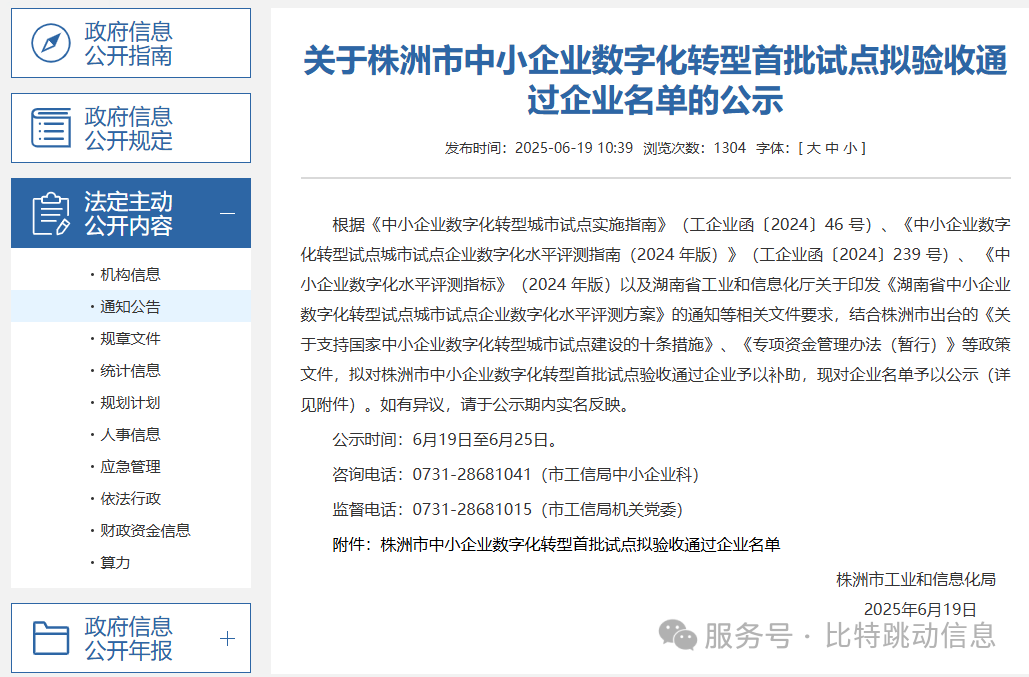
Task: Expand the 政府信息公开年报 section
Action: click(228, 637)
